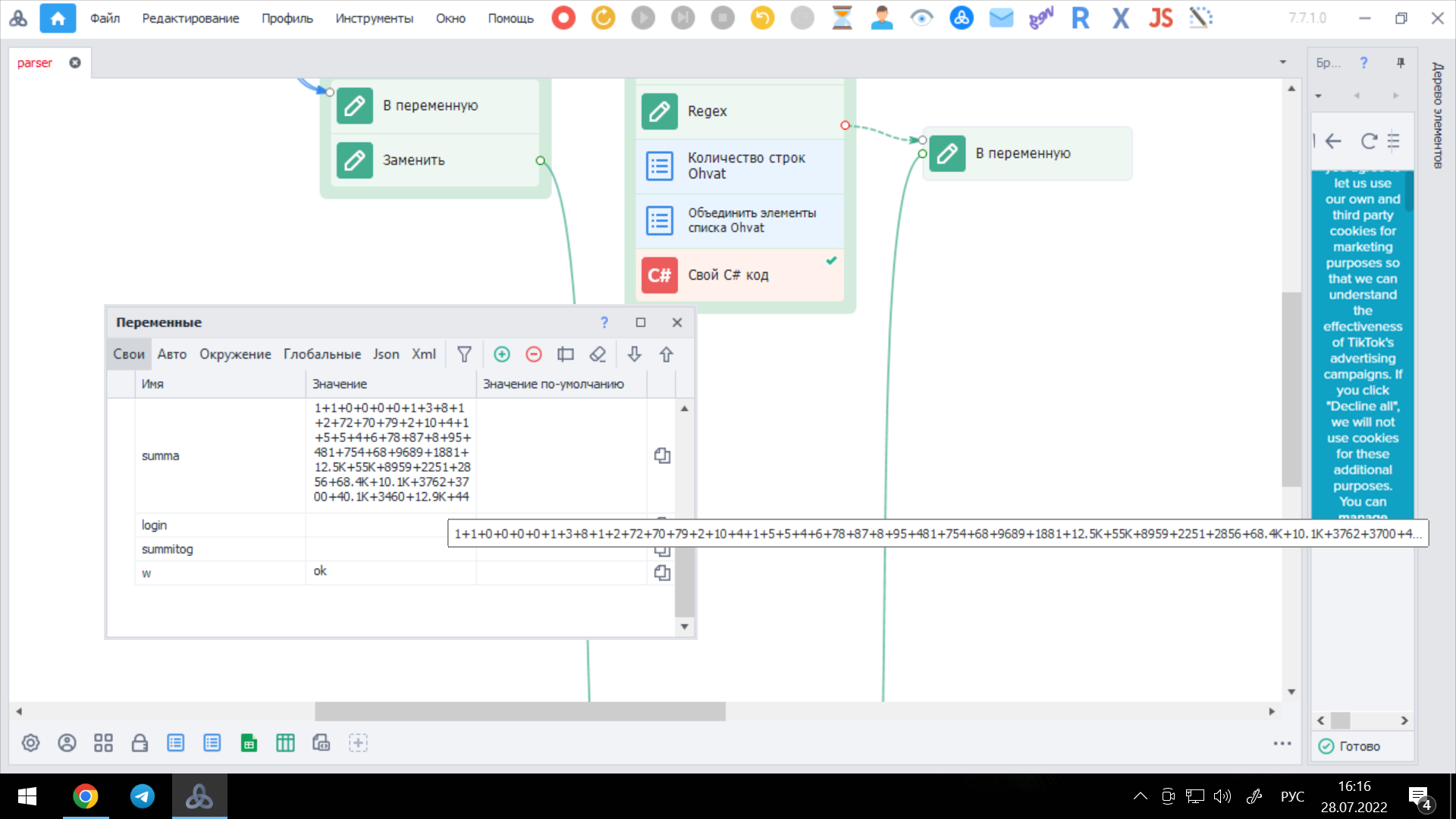
Task: Click the rename variable icon
Action: (566, 354)
